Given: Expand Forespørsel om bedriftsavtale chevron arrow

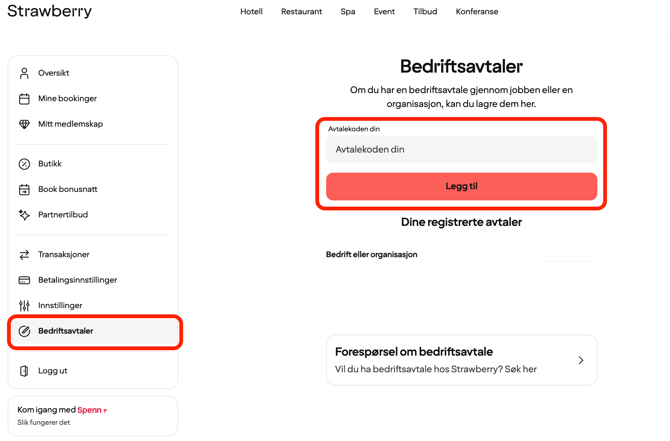Looking at the screenshot, I should pyautogui.click(x=581, y=360).
